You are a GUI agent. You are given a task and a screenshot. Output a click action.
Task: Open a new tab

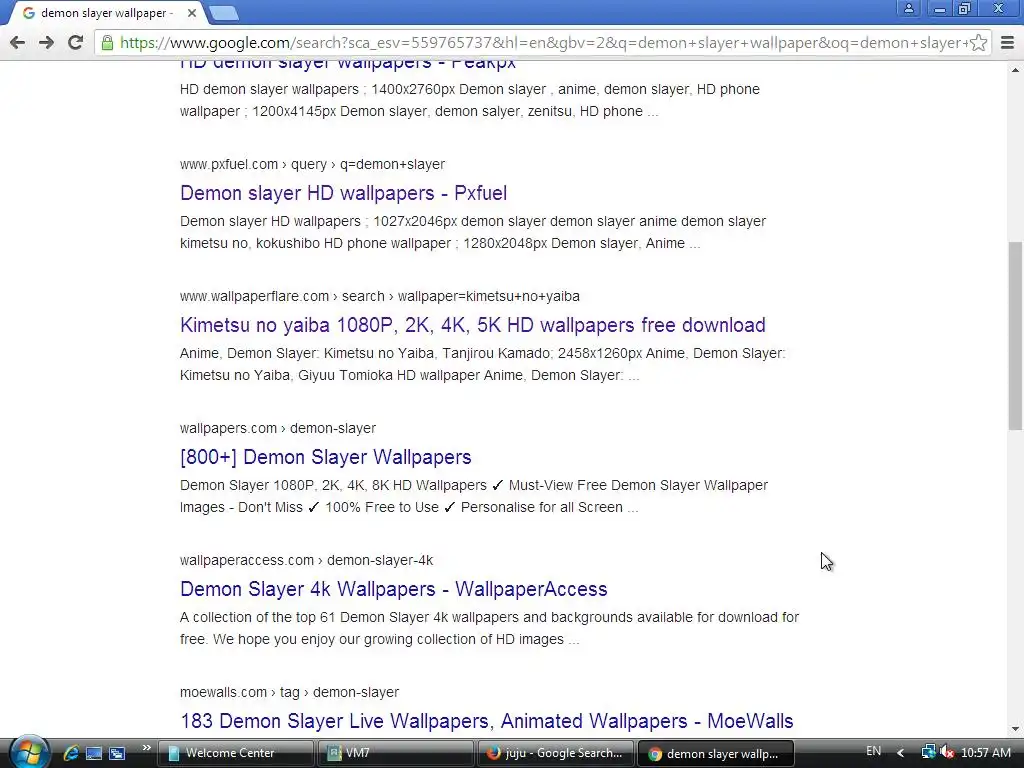[223, 13]
